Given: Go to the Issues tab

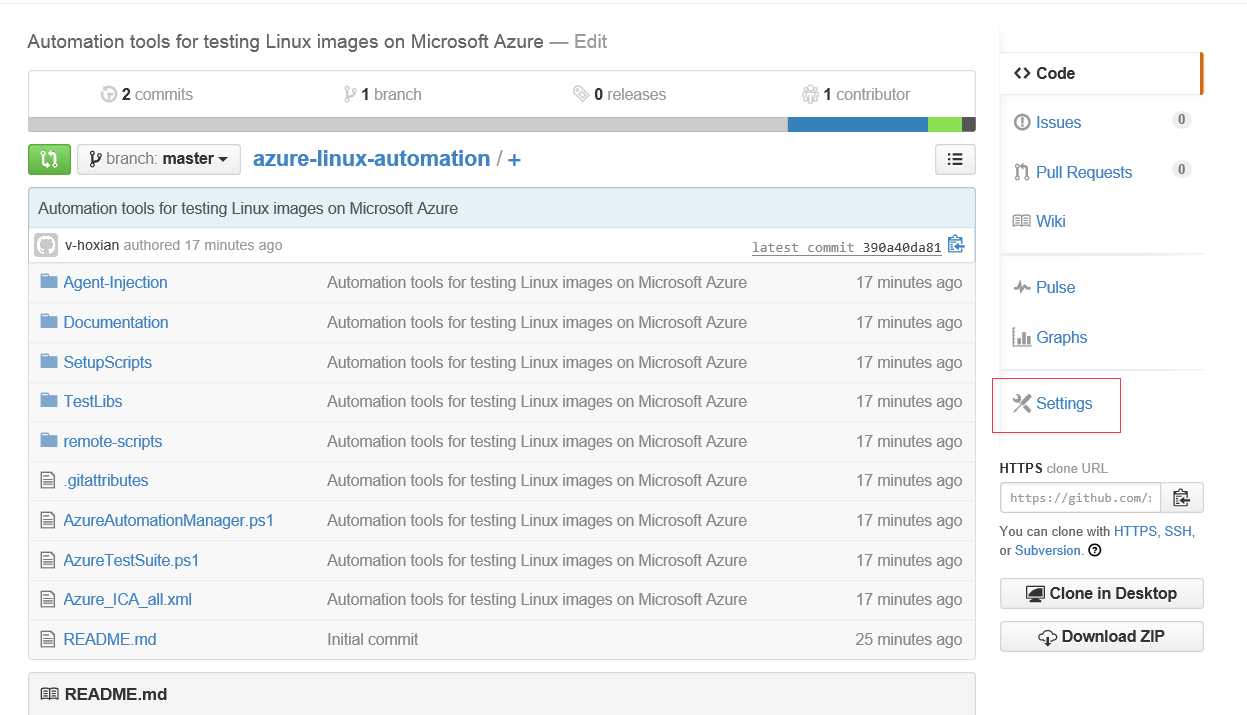Looking at the screenshot, I should coord(1058,122).
